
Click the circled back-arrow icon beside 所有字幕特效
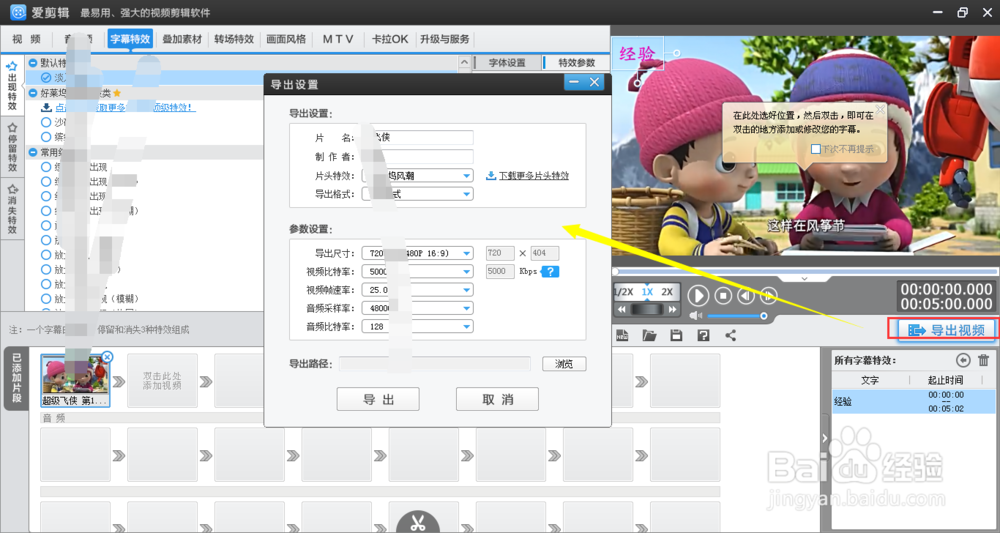click(x=963, y=360)
